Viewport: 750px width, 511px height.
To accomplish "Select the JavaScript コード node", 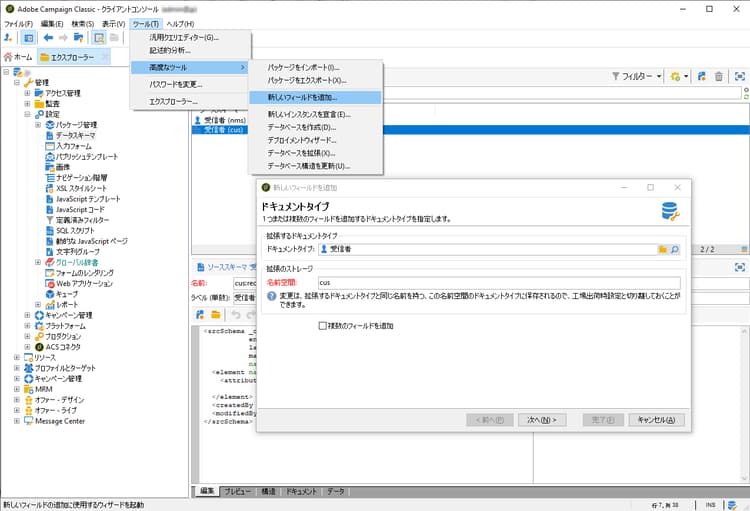I will click(75, 210).
